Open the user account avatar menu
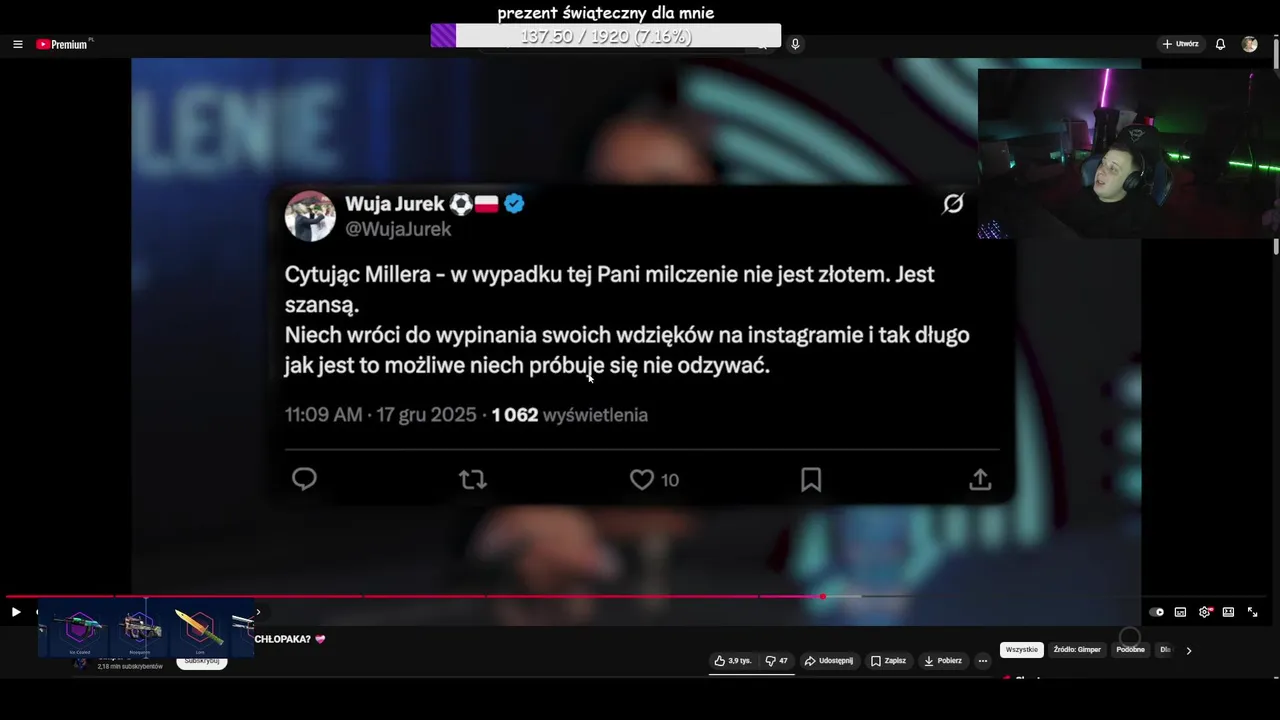This screenshot has height=720, width=1280. [x=1250, y=44]
